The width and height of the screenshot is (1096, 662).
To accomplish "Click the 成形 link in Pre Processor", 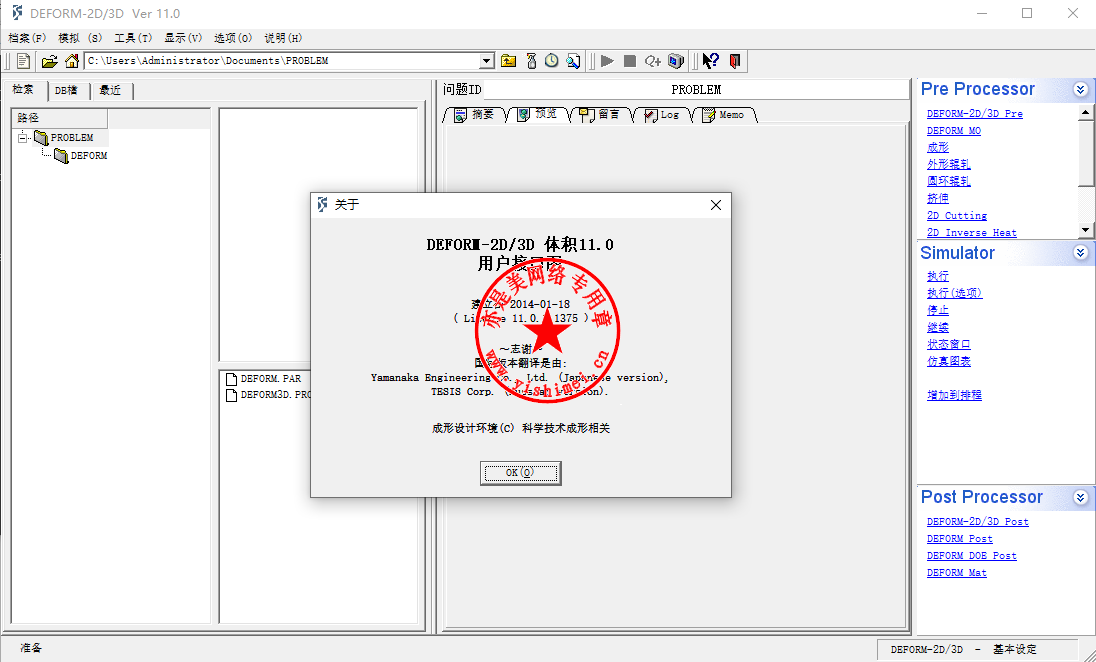I will tap(938, 147).
